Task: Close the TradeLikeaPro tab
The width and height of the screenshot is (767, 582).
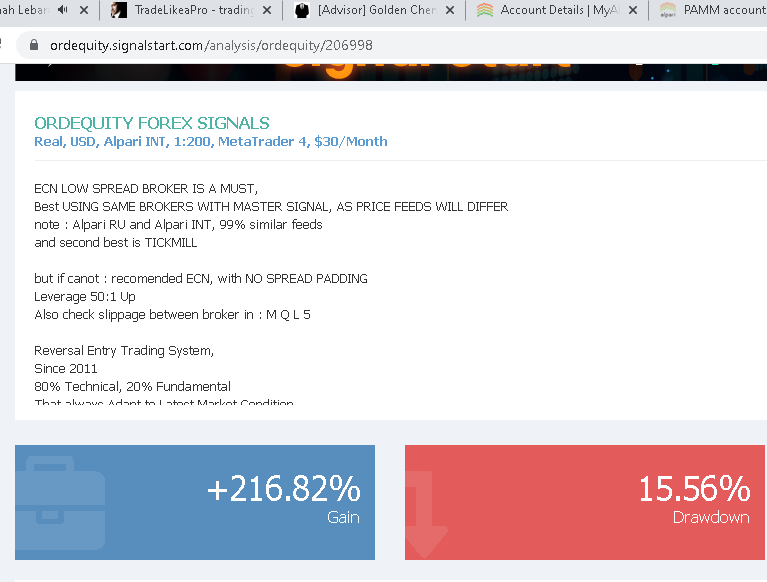Action: point(267,10)
